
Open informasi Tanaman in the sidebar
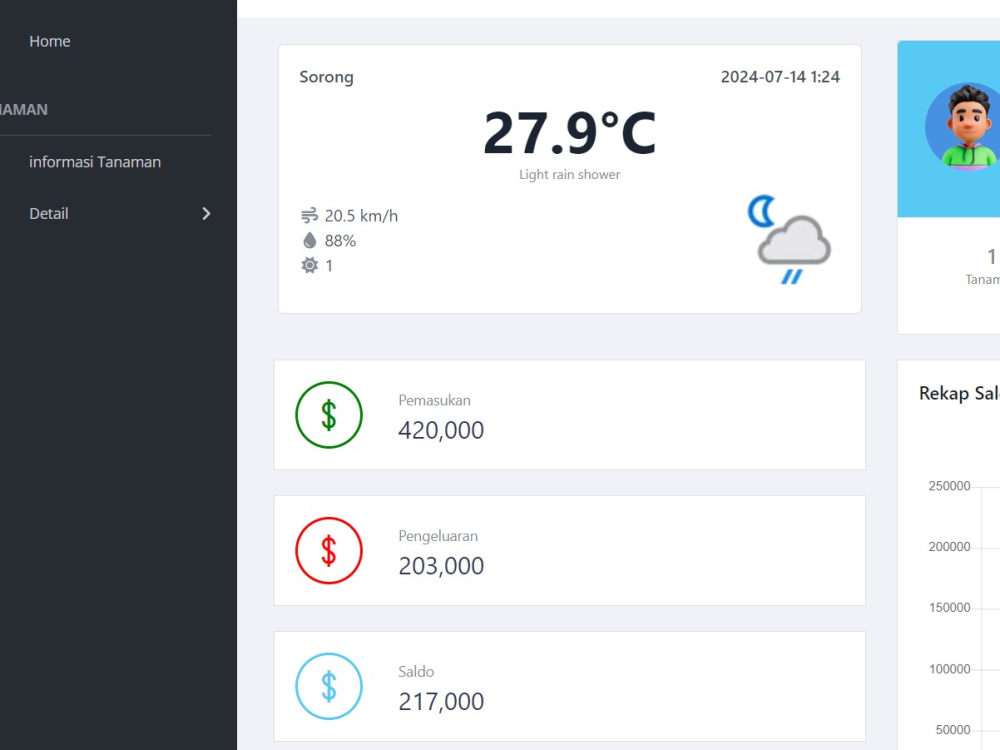pos(95,162)
